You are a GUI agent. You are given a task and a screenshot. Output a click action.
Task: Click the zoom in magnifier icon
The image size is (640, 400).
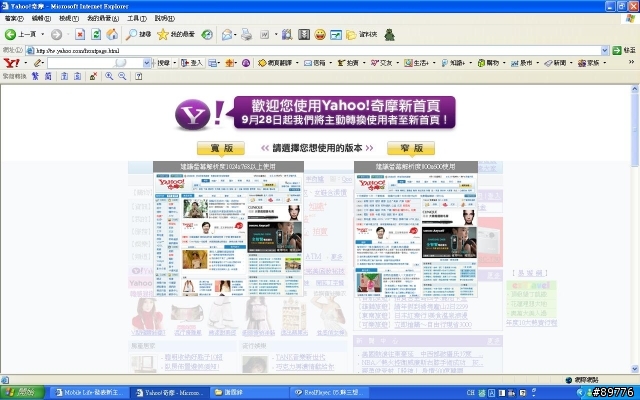pyautogui.click(x=109, y=76)
